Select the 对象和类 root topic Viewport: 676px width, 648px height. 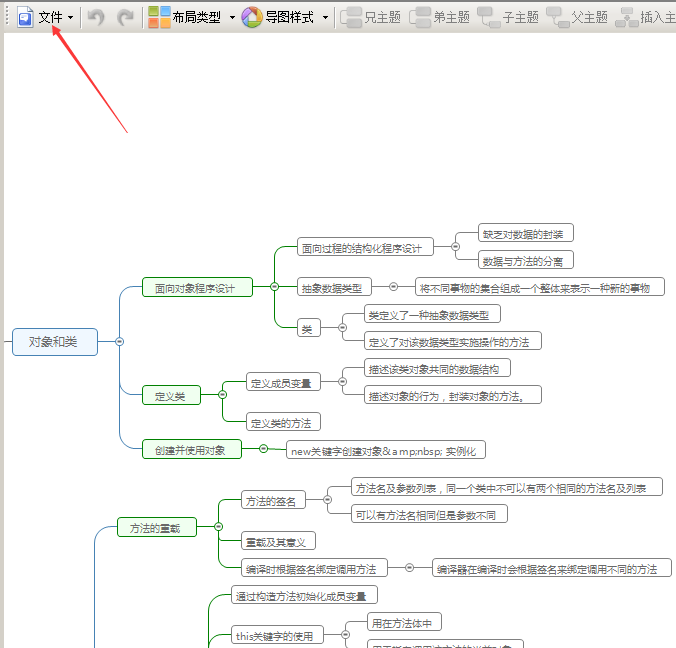(54, 342)
